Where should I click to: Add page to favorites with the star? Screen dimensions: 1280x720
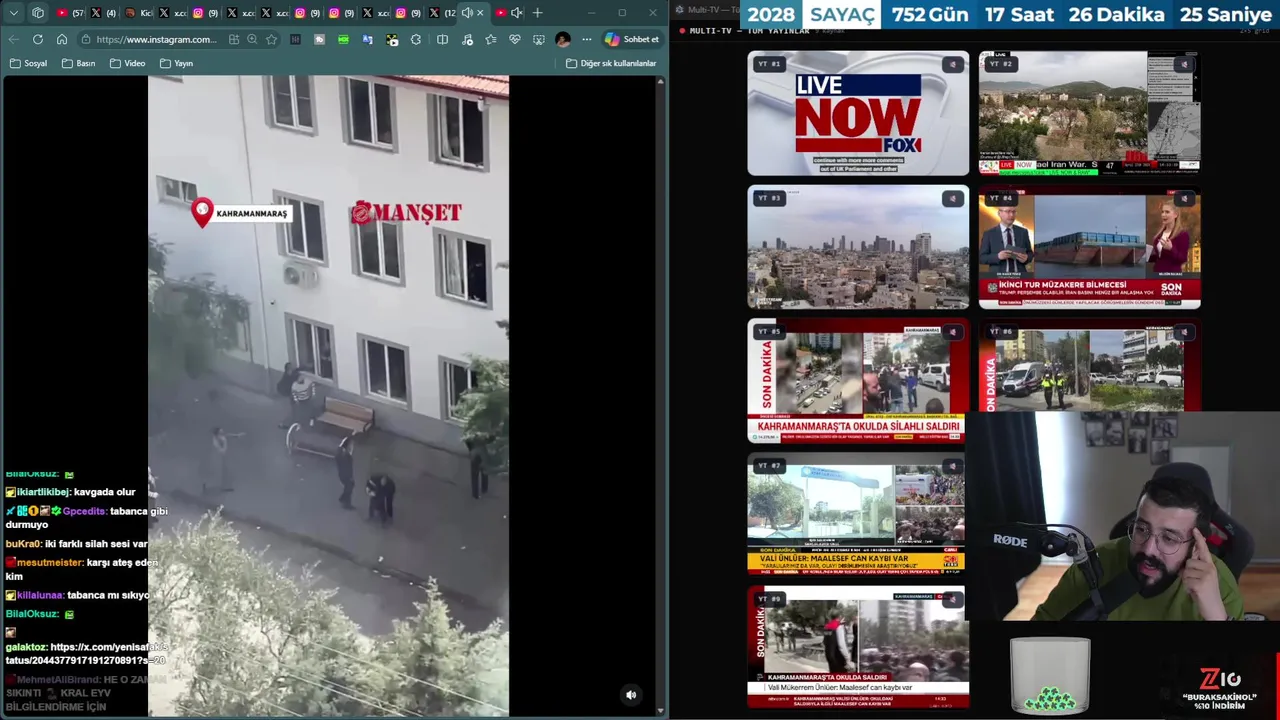click(271, 39)
